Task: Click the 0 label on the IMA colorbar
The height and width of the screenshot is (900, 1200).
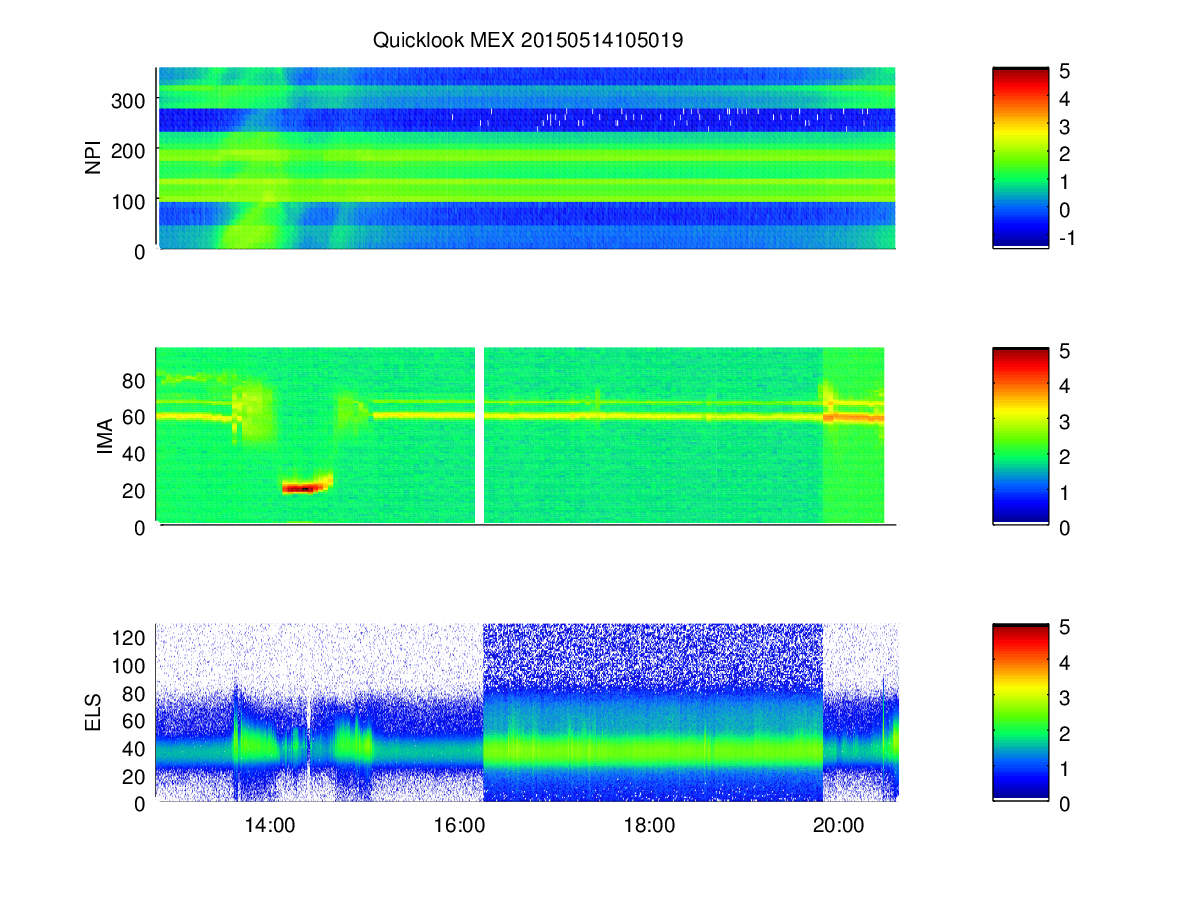Action: (x=1065, y=527)
